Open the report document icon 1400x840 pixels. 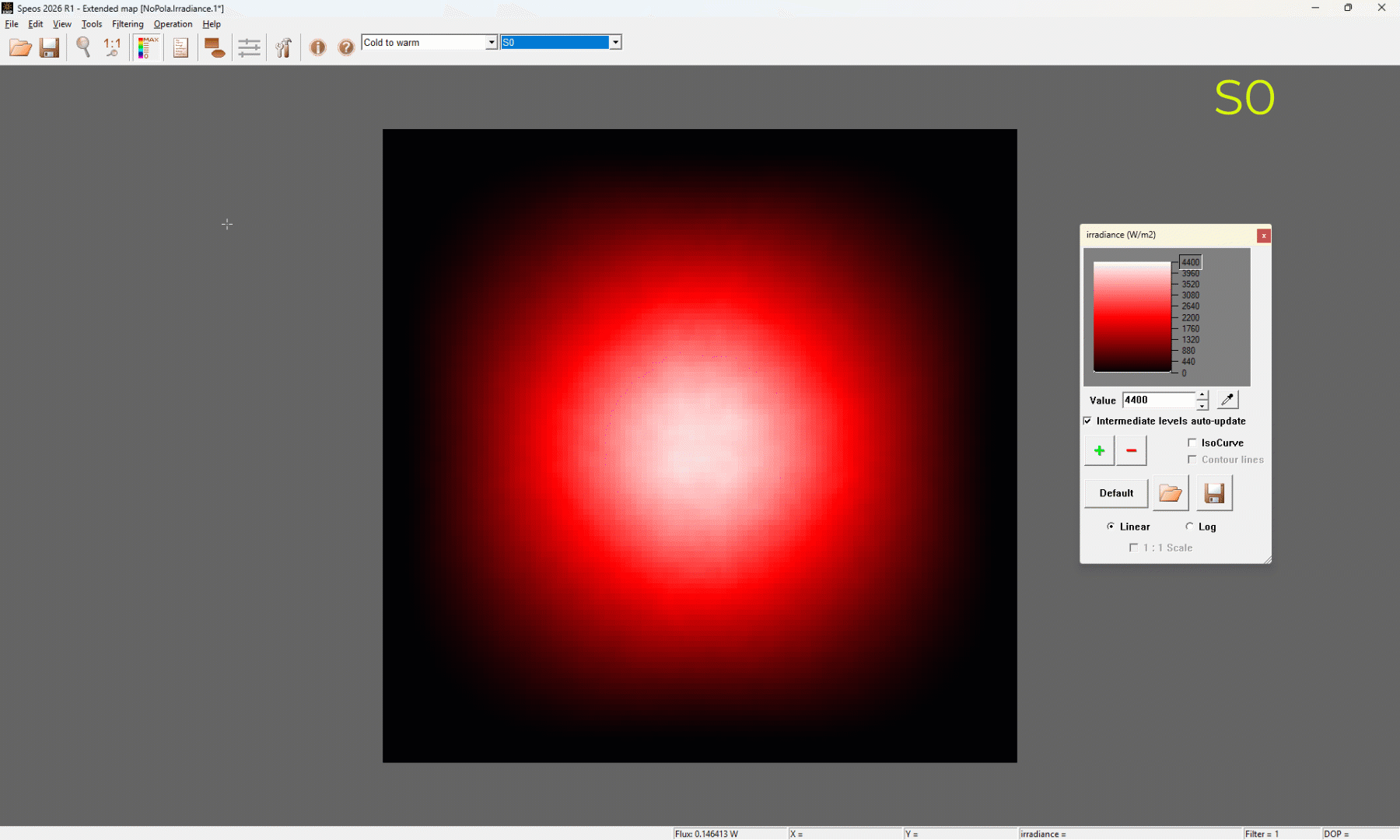(x=180, y=47)
